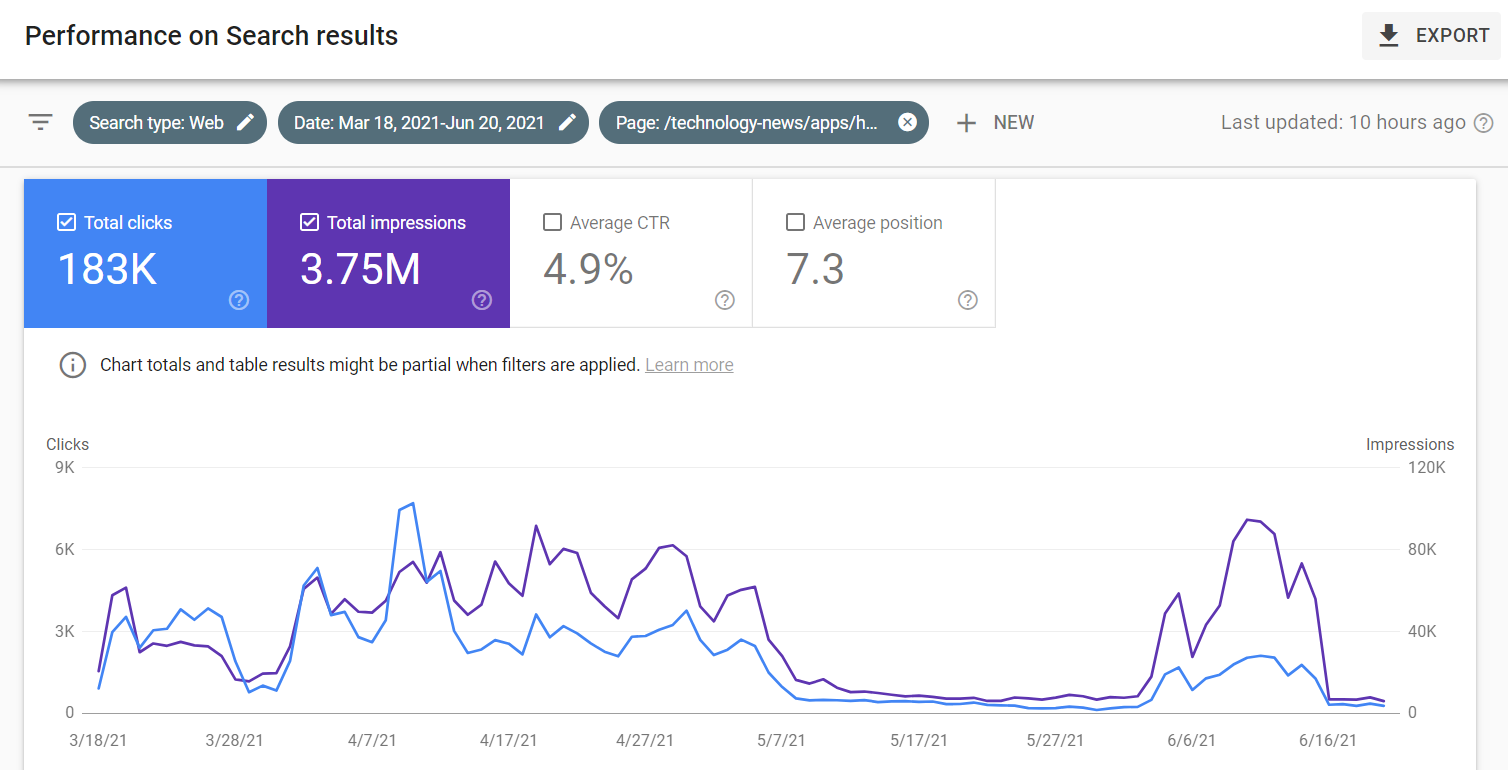The height and width of the screenshot is (770, 1508).
Task: Open help icon on Total clicks card
Action: click(x=239, y=300)
